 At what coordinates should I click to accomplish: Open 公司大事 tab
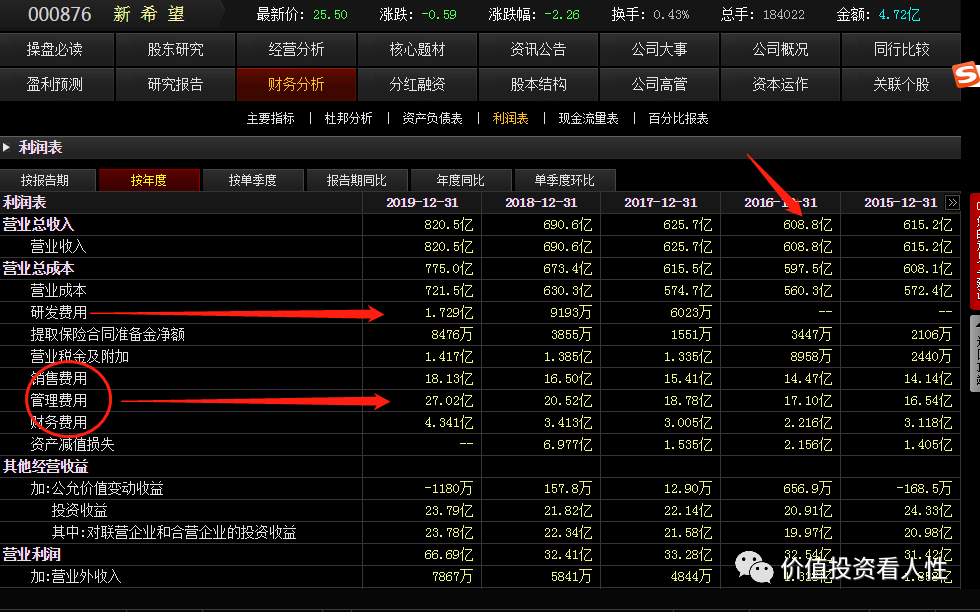click(659, 49)
